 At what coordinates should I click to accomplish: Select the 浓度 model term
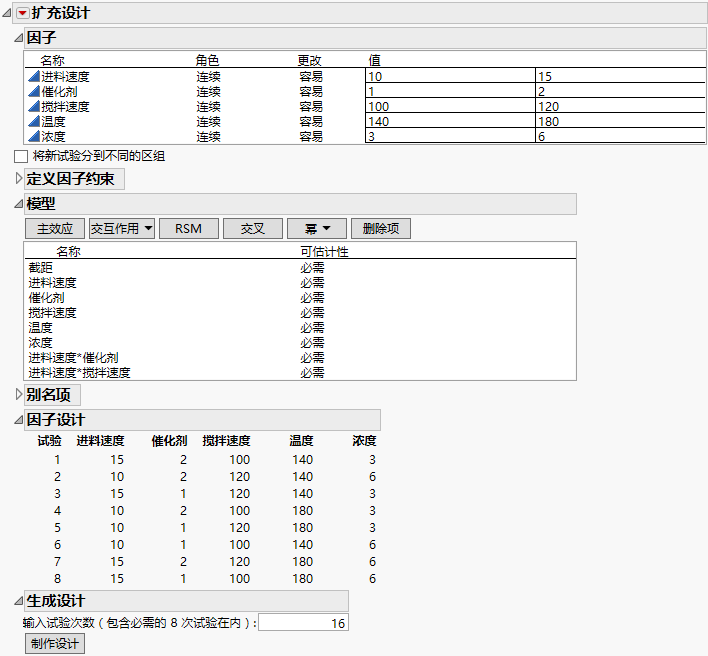[41, 342]
